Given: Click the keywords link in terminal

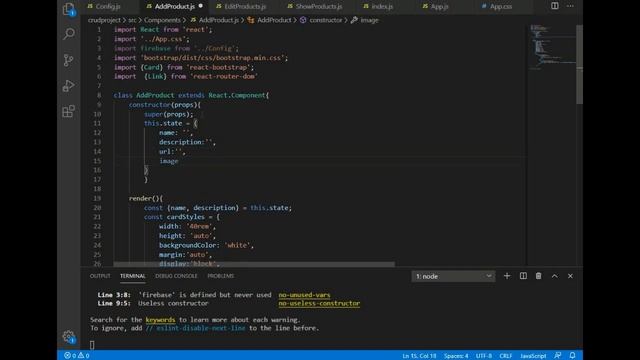Looking at the screenshot, I should [160, 320].
